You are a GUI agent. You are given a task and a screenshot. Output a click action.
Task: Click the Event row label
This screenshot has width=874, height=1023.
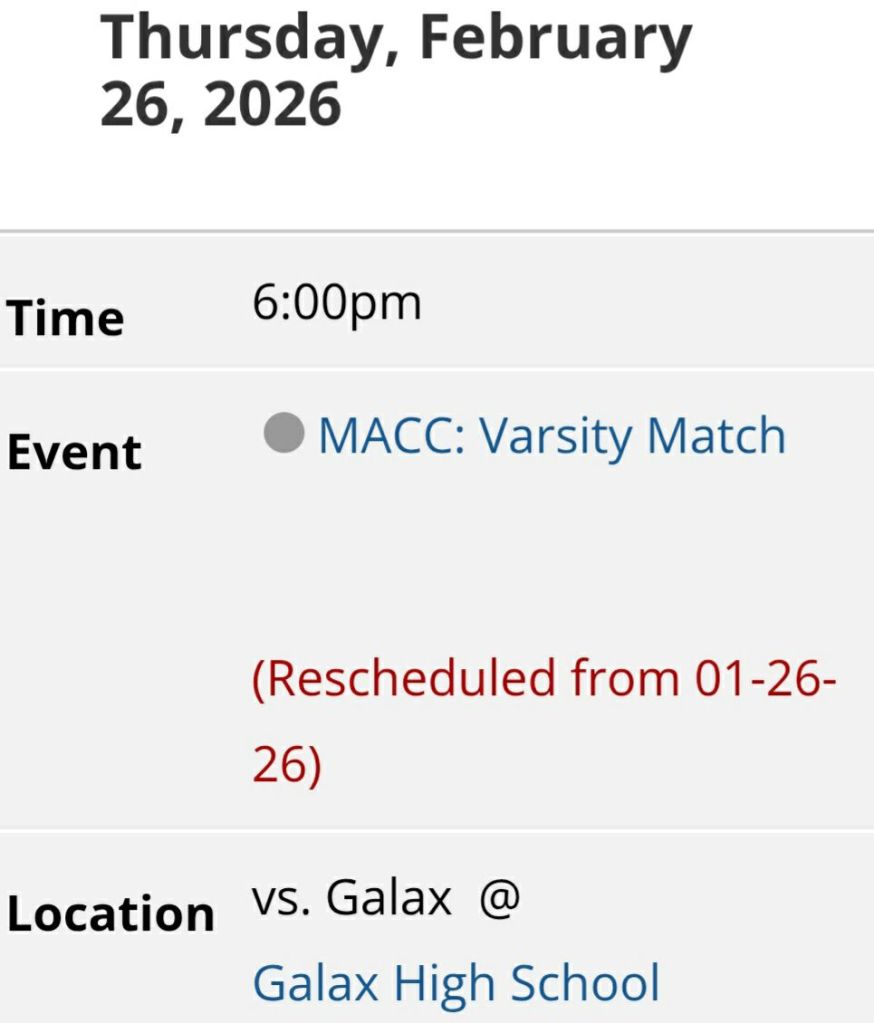(x=74, y=452)
